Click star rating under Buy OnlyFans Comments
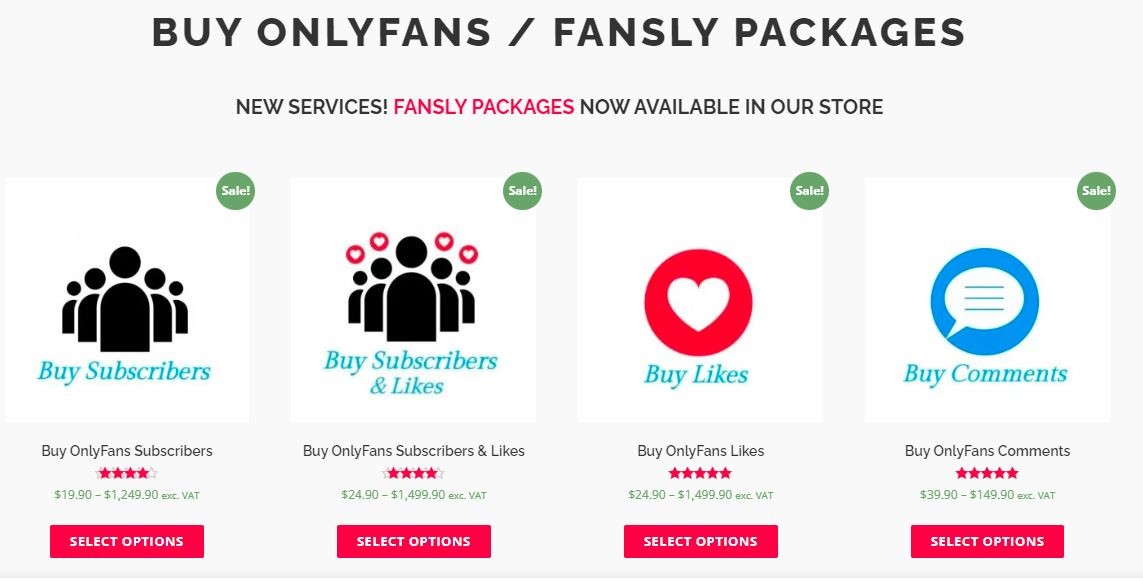The width and height of the screenshot is (1143, 581). point(987,473)
